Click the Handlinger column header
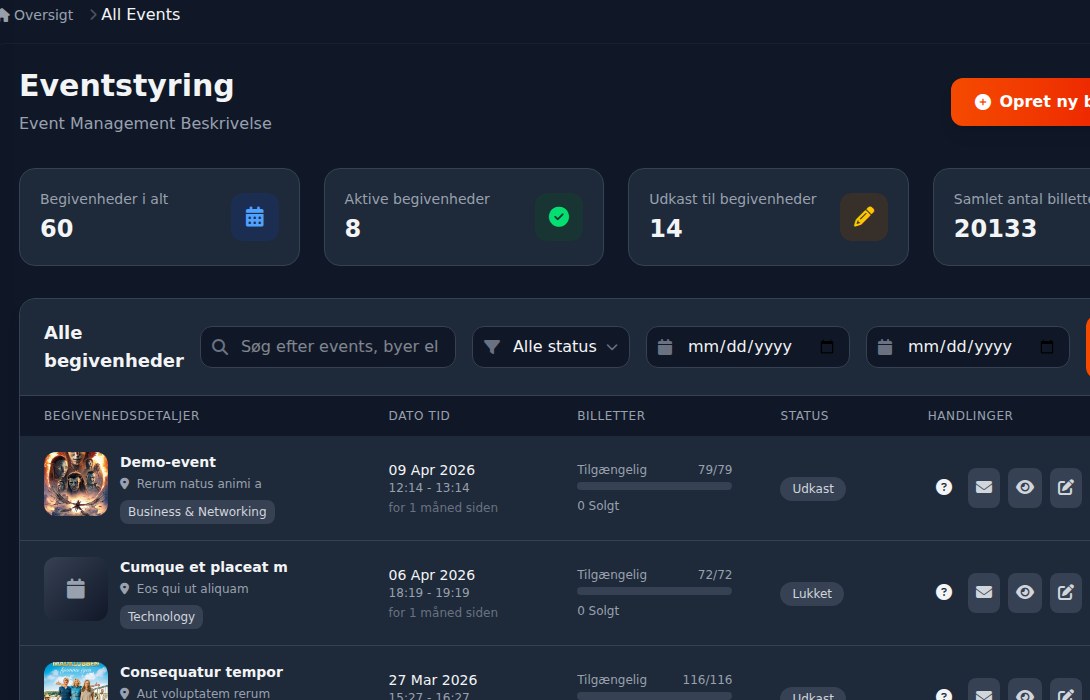The height and width of the screenshot is (700, 1090). [x=970, y=416]
